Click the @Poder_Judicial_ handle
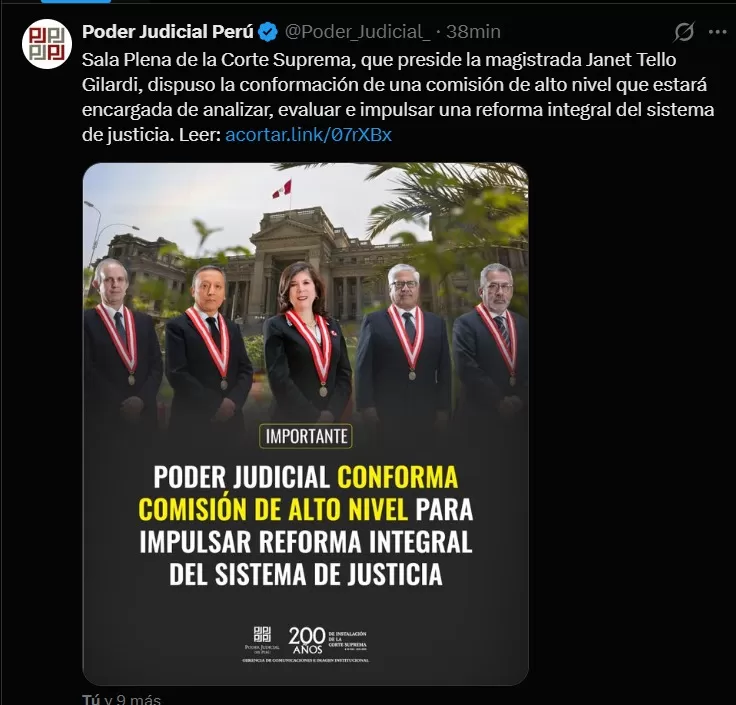736x705 pixels. click(x=357, y=32)
